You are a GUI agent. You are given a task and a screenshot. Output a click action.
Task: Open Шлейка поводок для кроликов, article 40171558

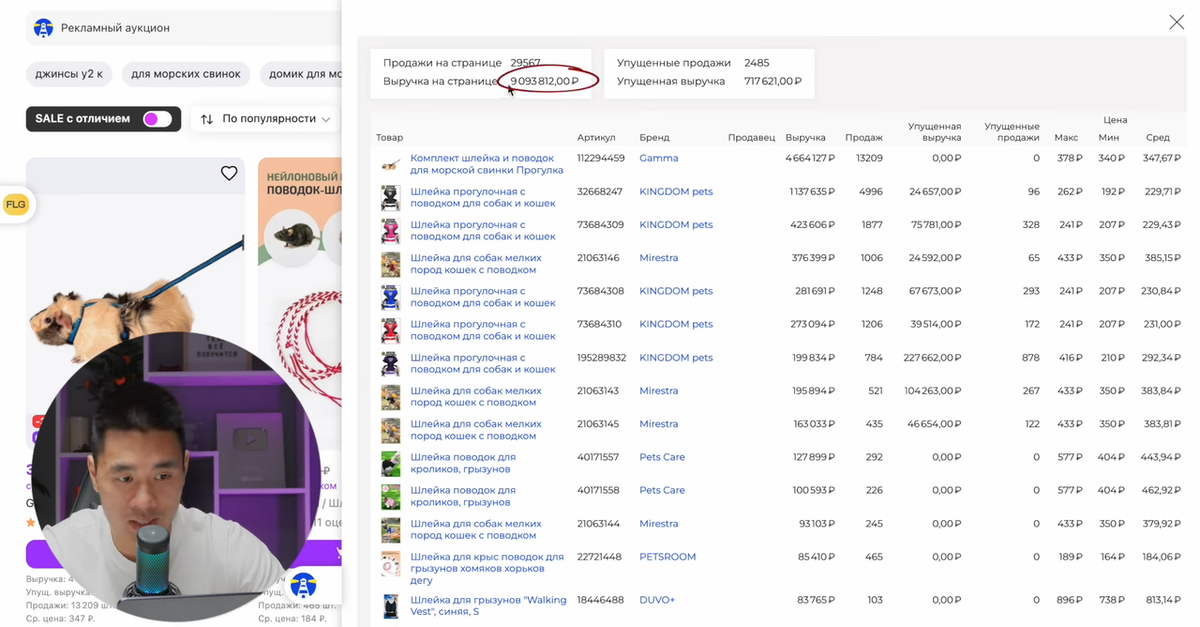tap(463, 496)
